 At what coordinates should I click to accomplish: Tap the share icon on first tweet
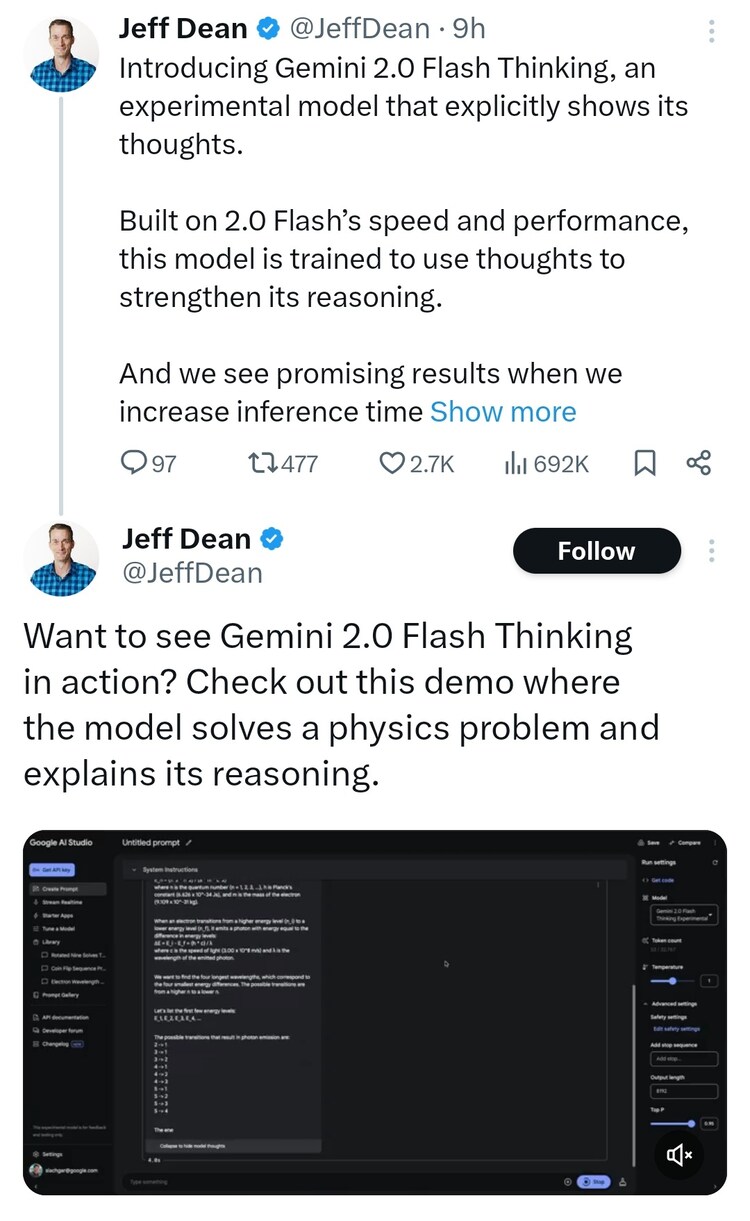(x=699, y=463)
